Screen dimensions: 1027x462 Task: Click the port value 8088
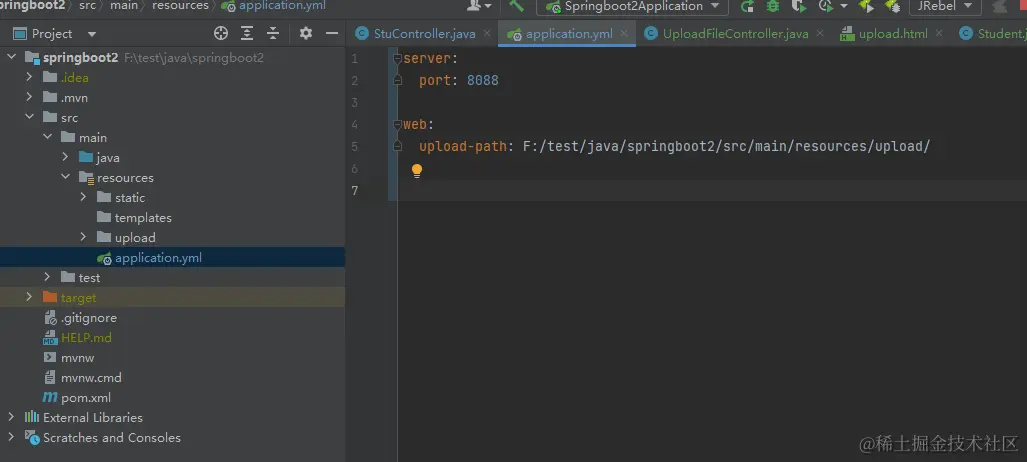pos(483,81)
